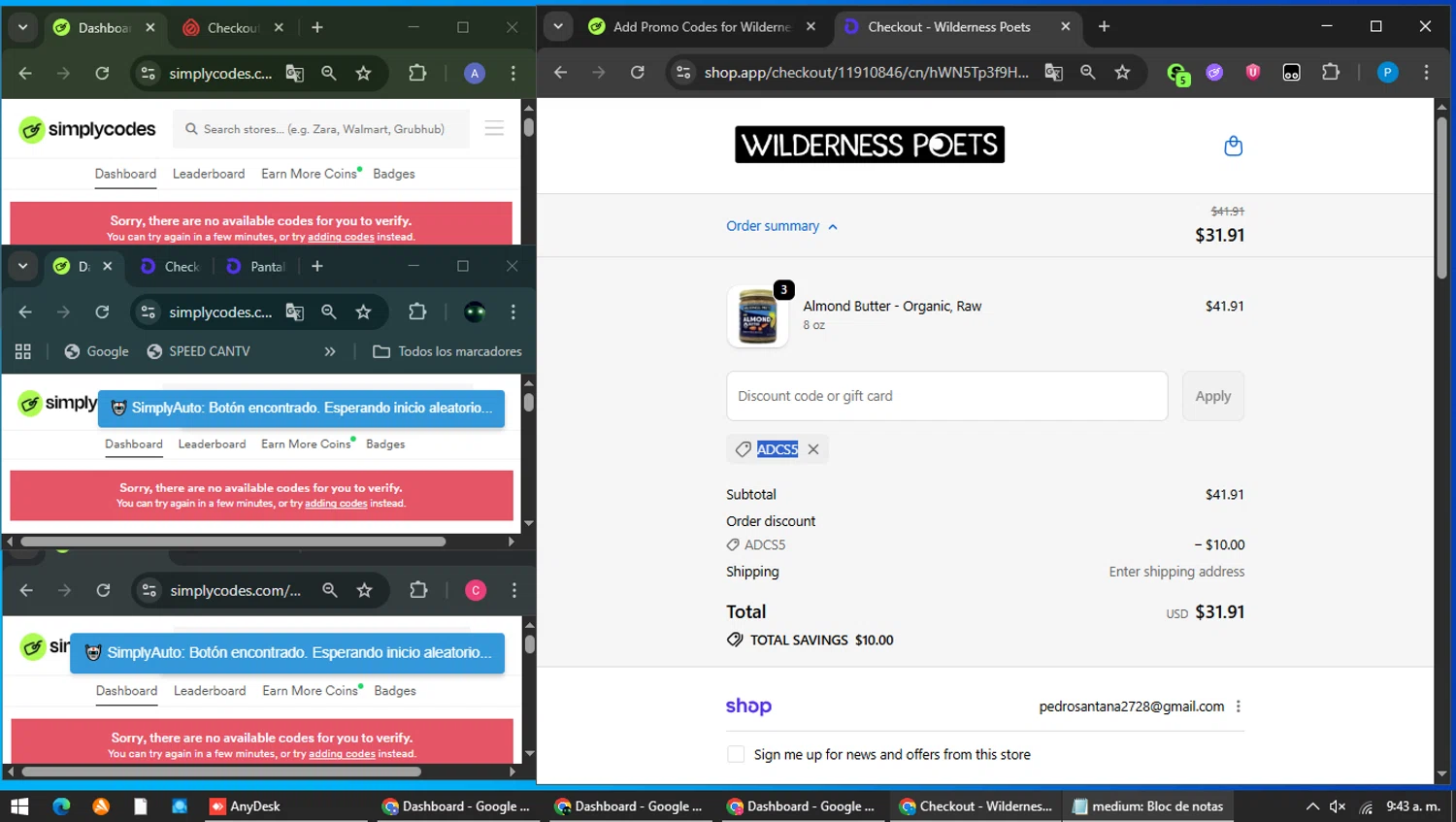Open the Google bookmark in middle-left window
Screen dimensions: 1456x822
[x=96, y=351]
